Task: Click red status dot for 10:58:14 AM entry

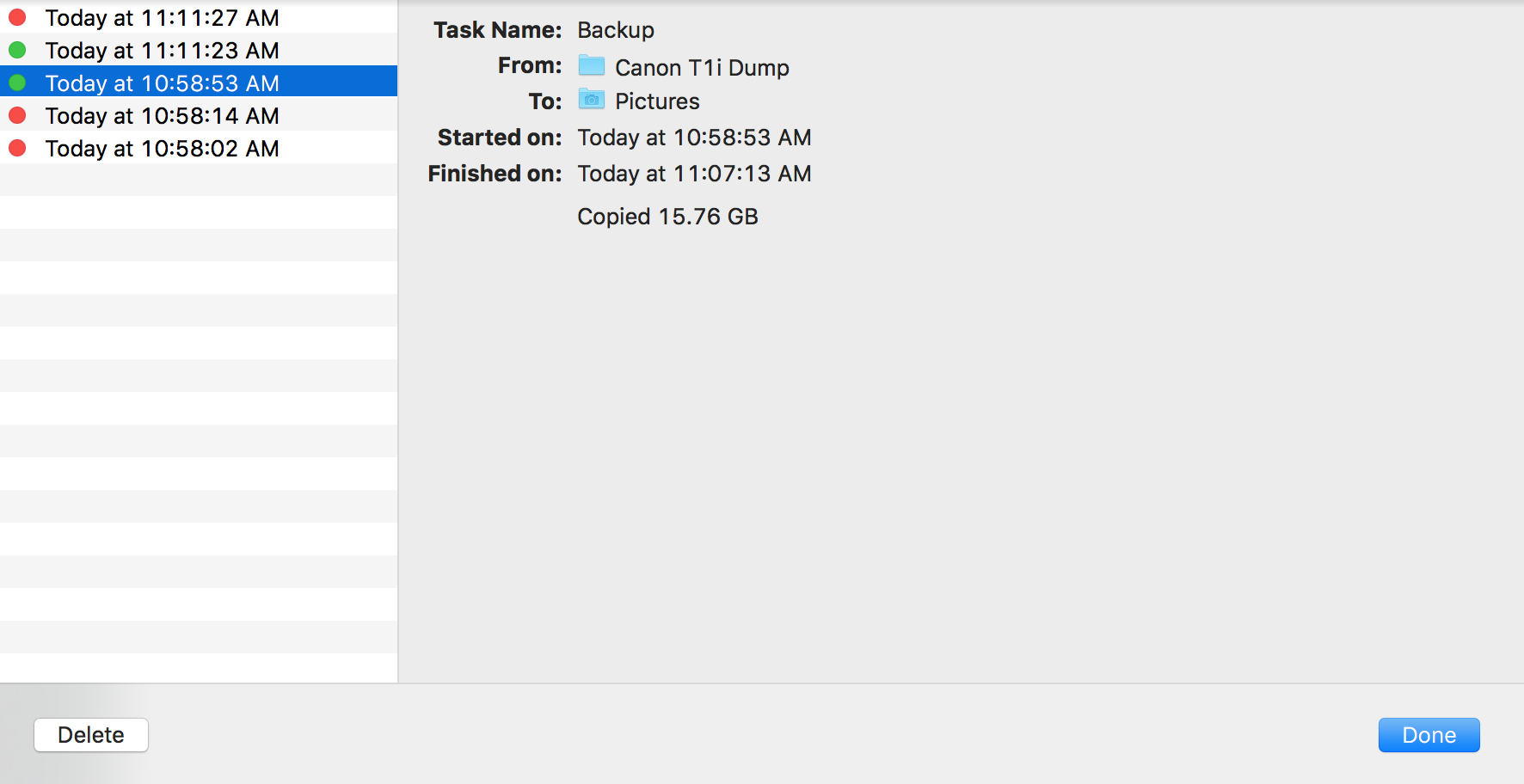Action: tap(17, 115)
